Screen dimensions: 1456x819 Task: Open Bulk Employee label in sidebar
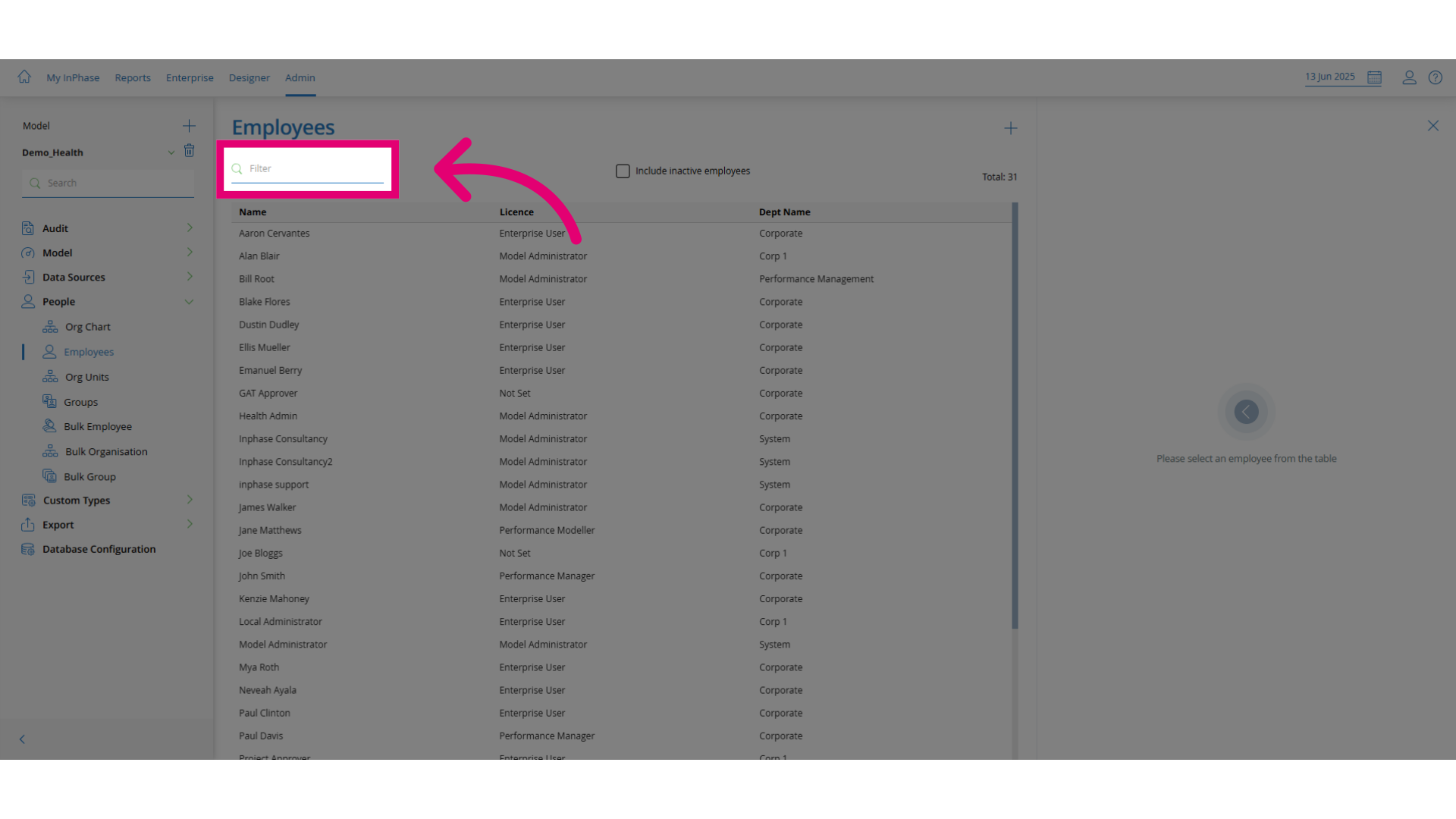98,426
